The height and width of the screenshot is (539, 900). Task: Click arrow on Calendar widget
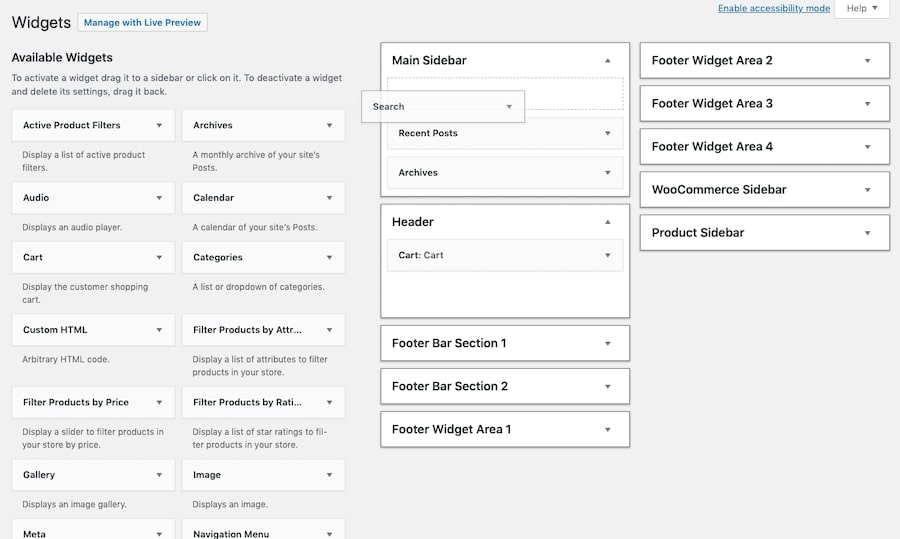(329, 198)
